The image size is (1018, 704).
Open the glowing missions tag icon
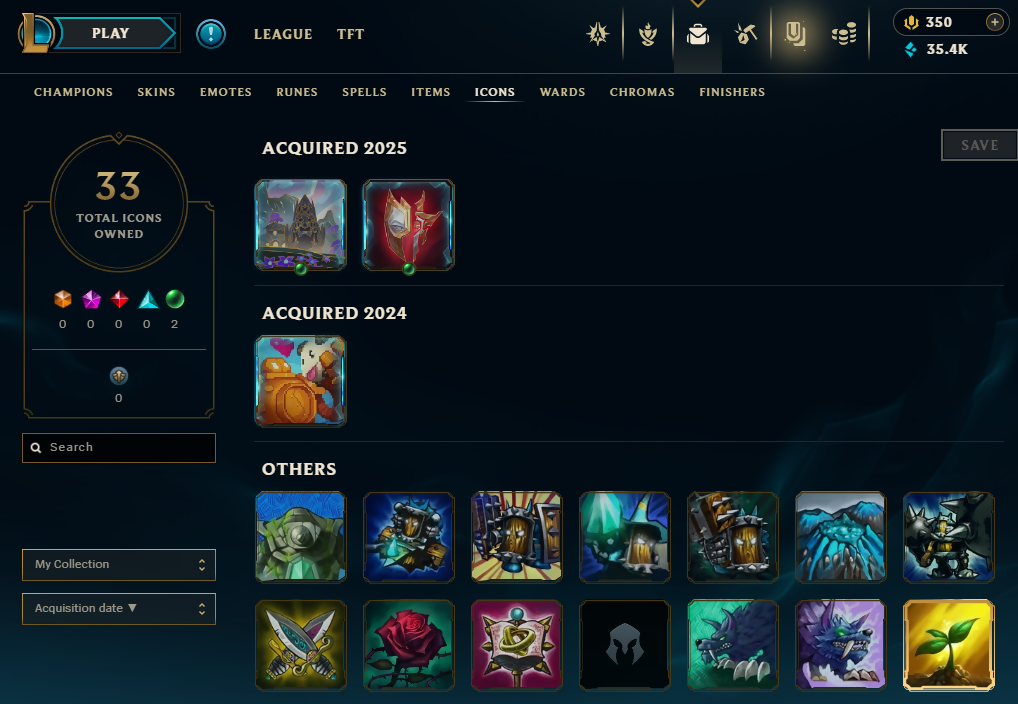click(x=795, y=34)
